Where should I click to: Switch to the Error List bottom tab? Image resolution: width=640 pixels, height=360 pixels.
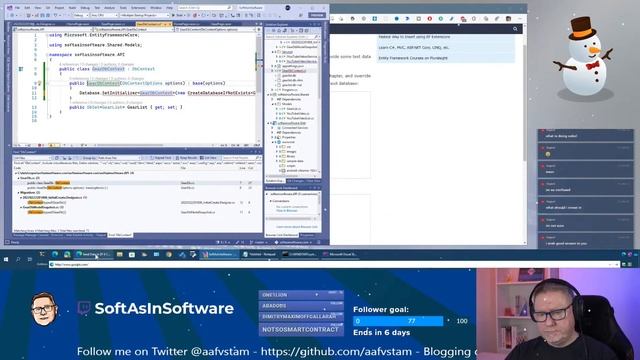57,235
